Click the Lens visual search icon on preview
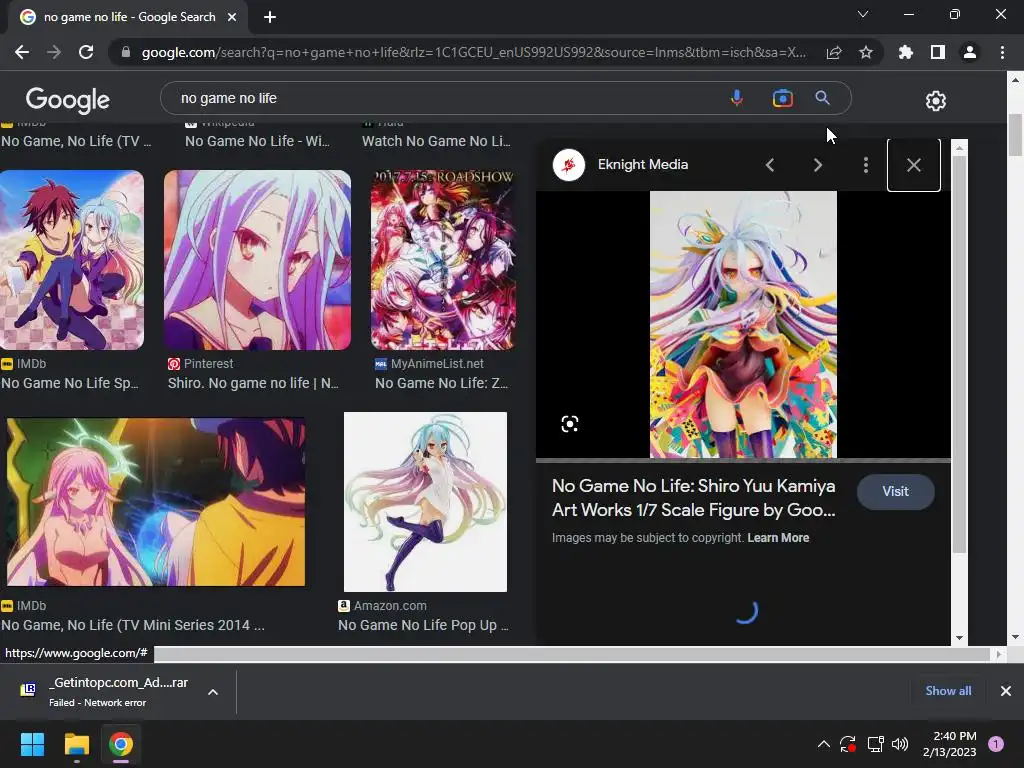 click(x=569, y=424)
